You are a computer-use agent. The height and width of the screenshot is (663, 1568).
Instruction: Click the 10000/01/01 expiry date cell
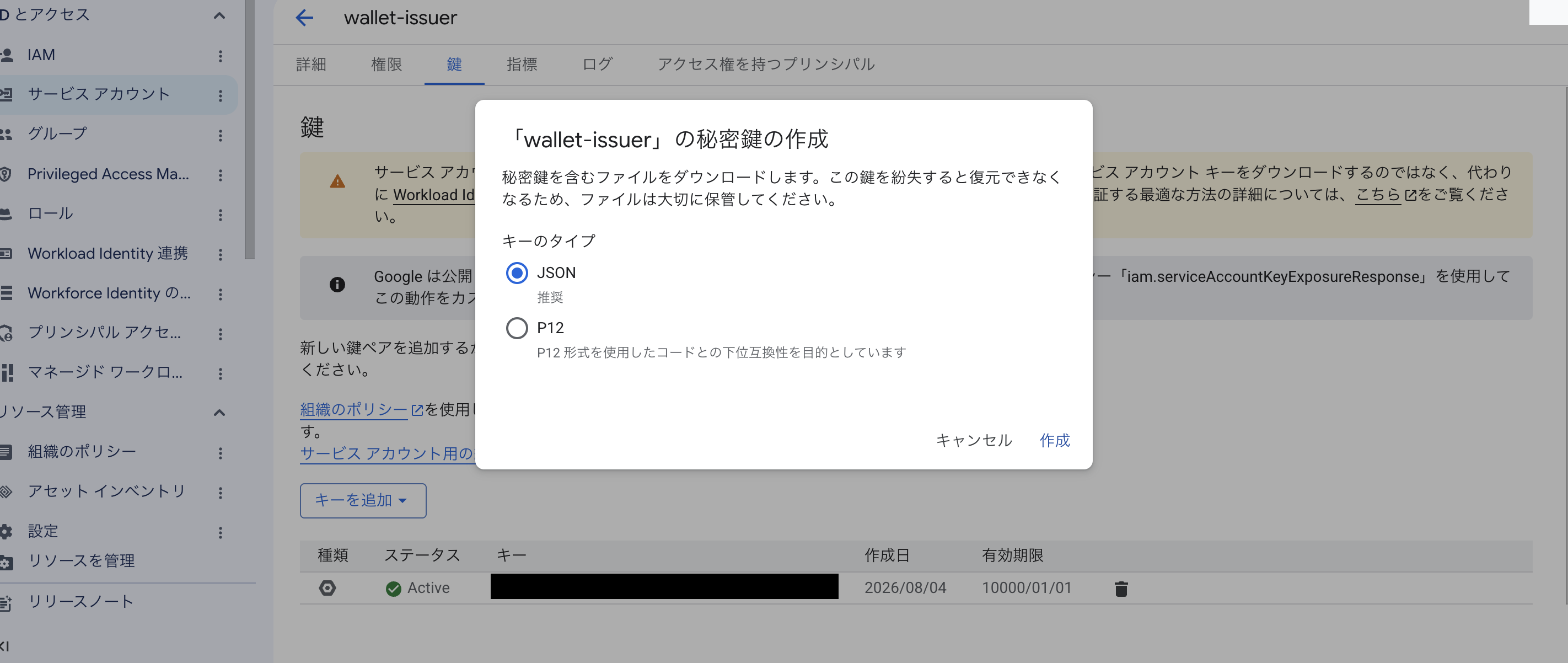click(1026, 588)
